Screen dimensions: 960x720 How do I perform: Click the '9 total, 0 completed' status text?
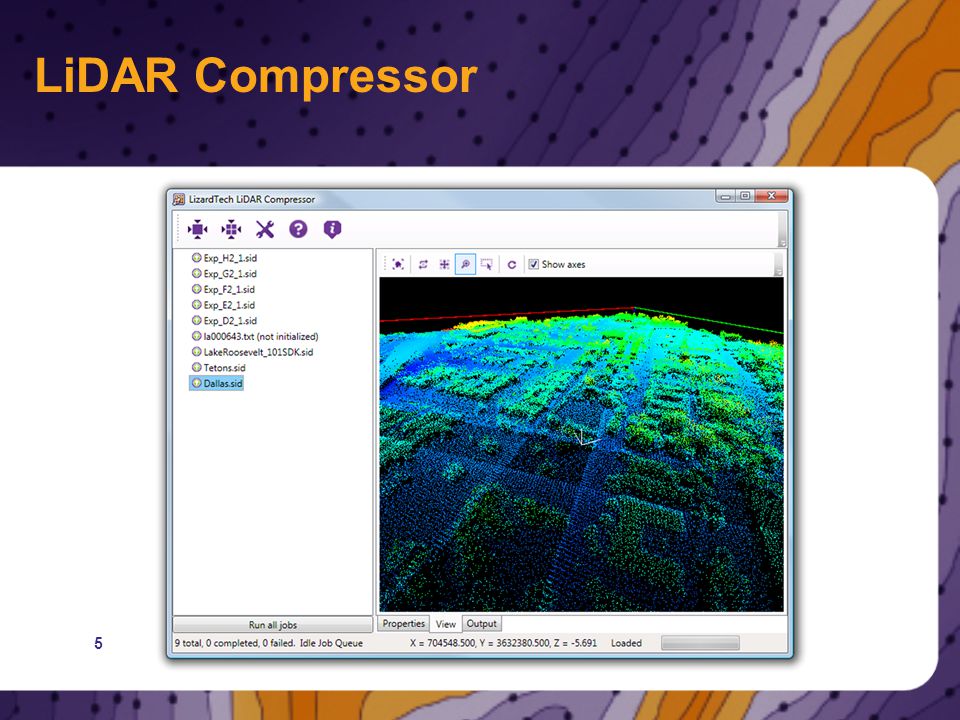(234, 643)
